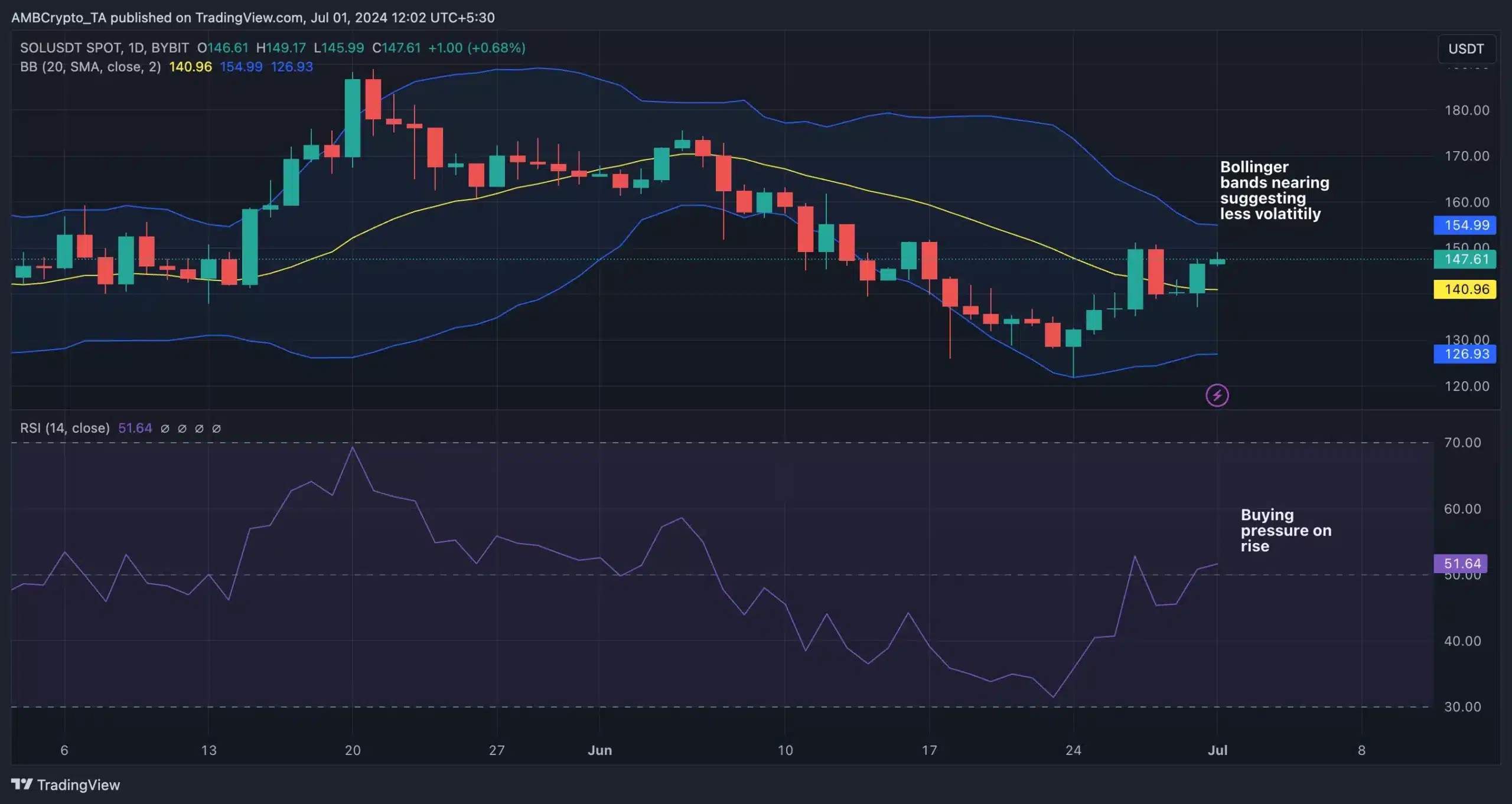This screenshot has width=1512, height=804.
Task: Click the yellow 140.96 price axis label
Action: click(1465, 289)
